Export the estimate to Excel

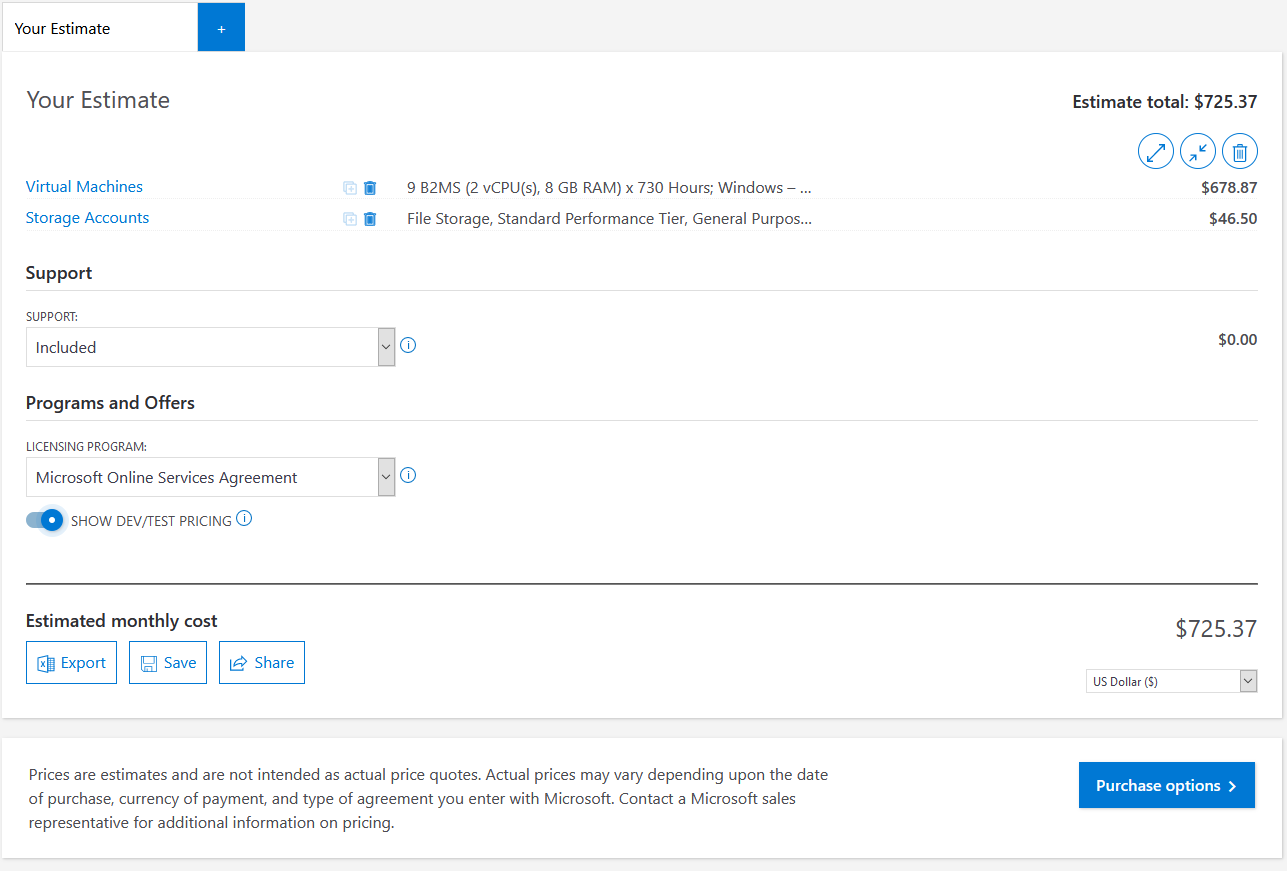(x=71, y=663)
